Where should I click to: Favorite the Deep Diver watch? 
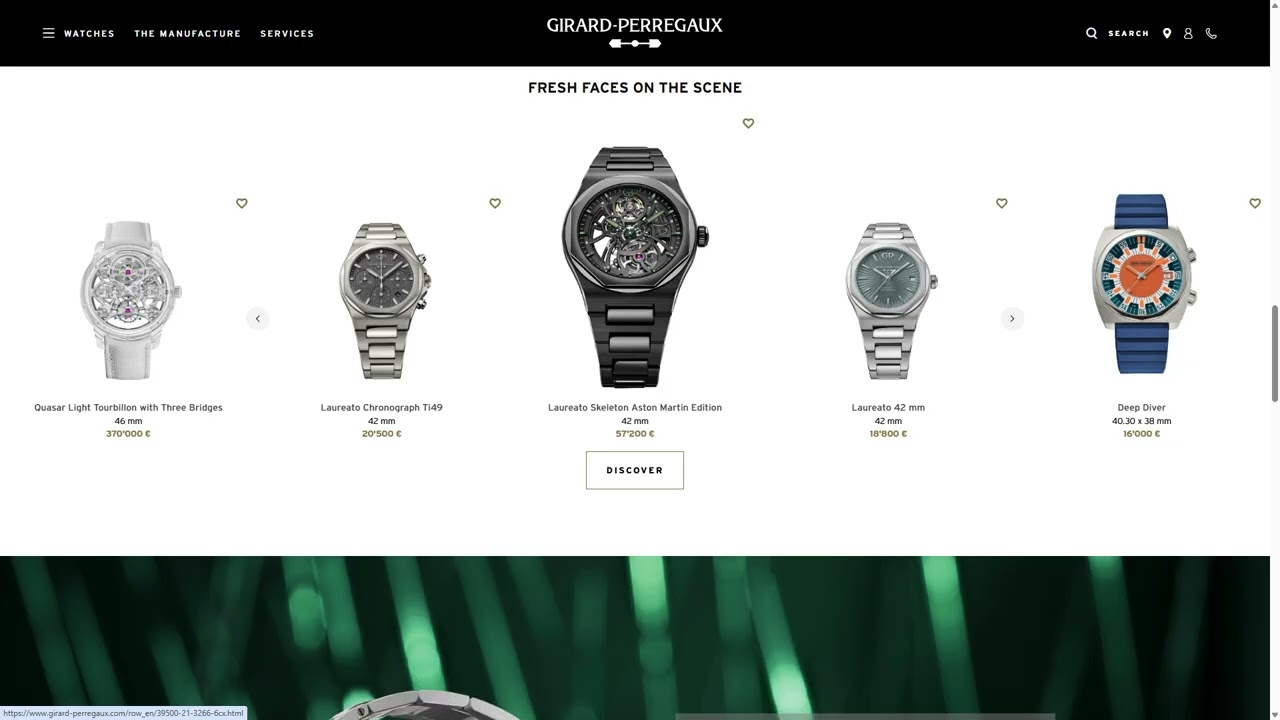pyautogui.click(x=1255, y=203)
